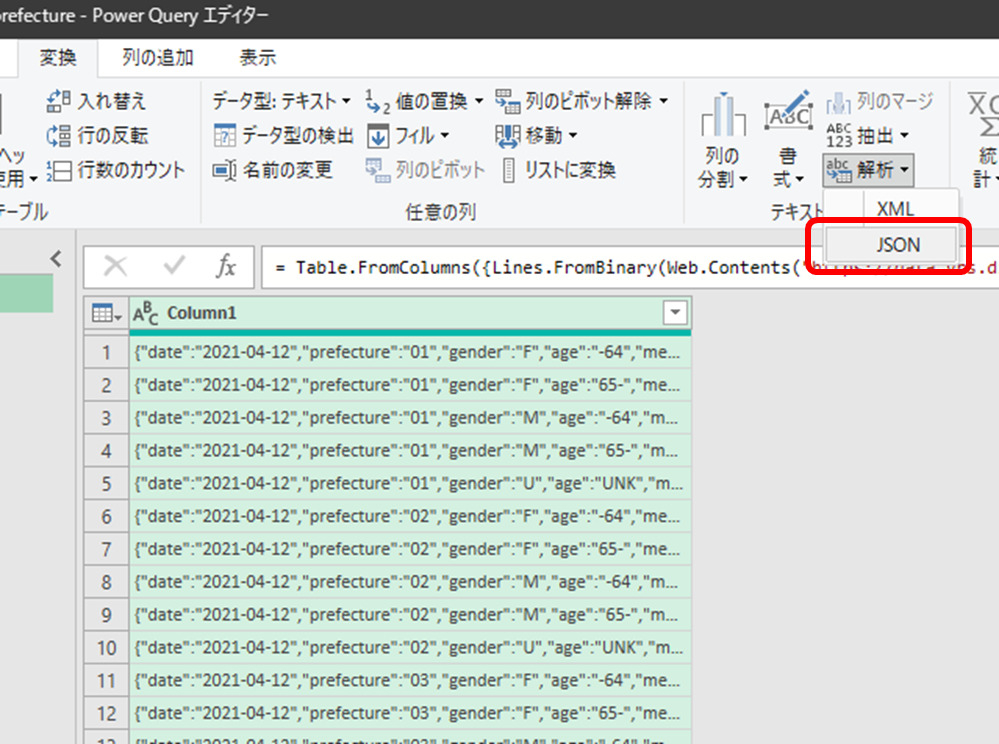999x744 pixels.
Task: Click the 列のマージ merge columns icon
Action: (838, 102)
